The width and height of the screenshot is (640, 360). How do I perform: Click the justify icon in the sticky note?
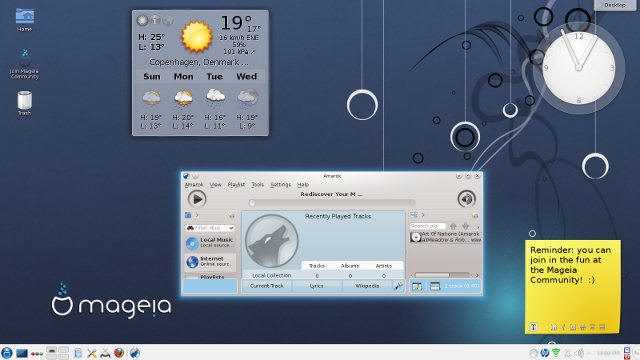(x=602, y=327)
